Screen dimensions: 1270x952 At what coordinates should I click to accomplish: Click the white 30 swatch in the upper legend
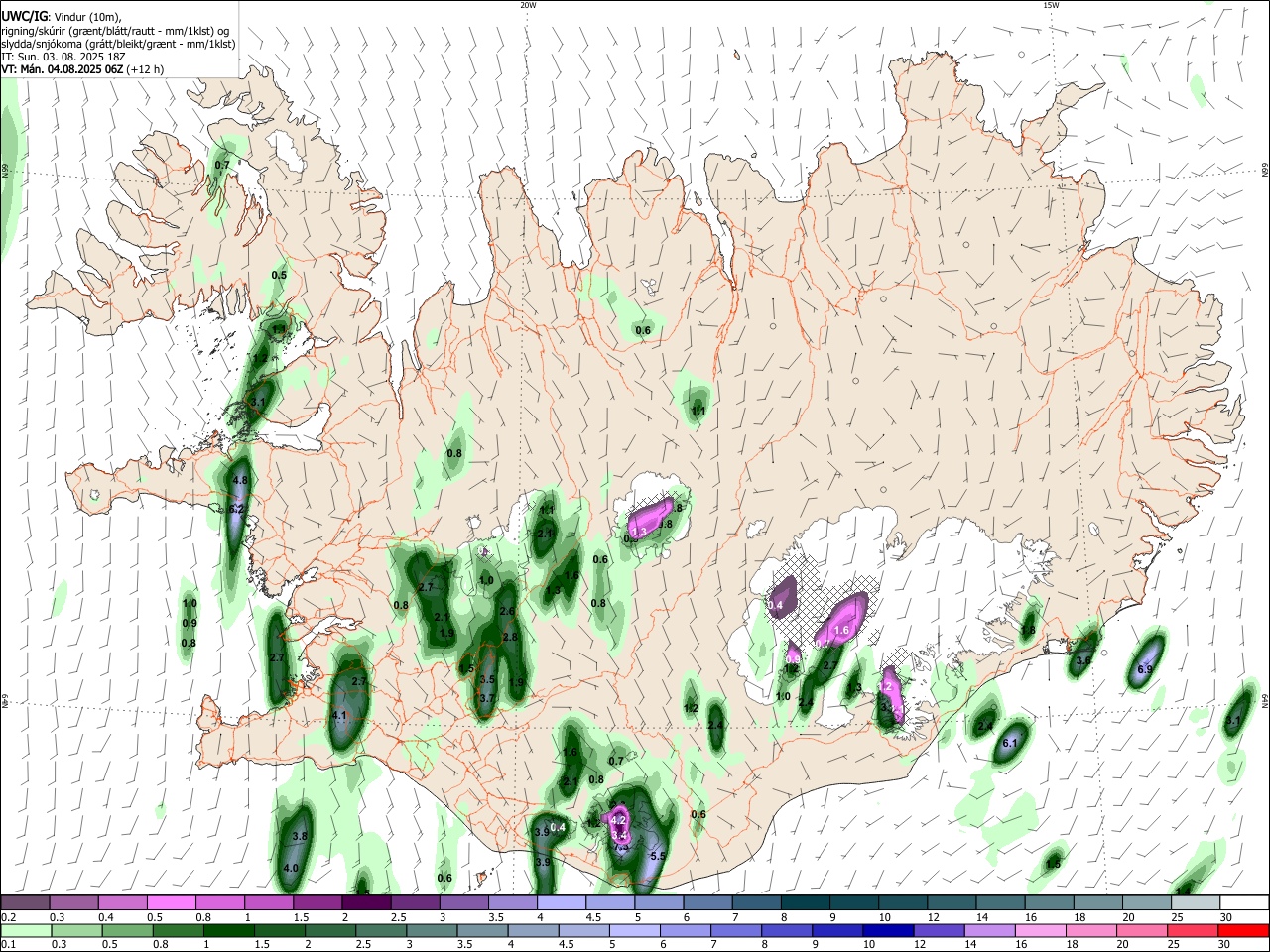[x=1244, y=902]
